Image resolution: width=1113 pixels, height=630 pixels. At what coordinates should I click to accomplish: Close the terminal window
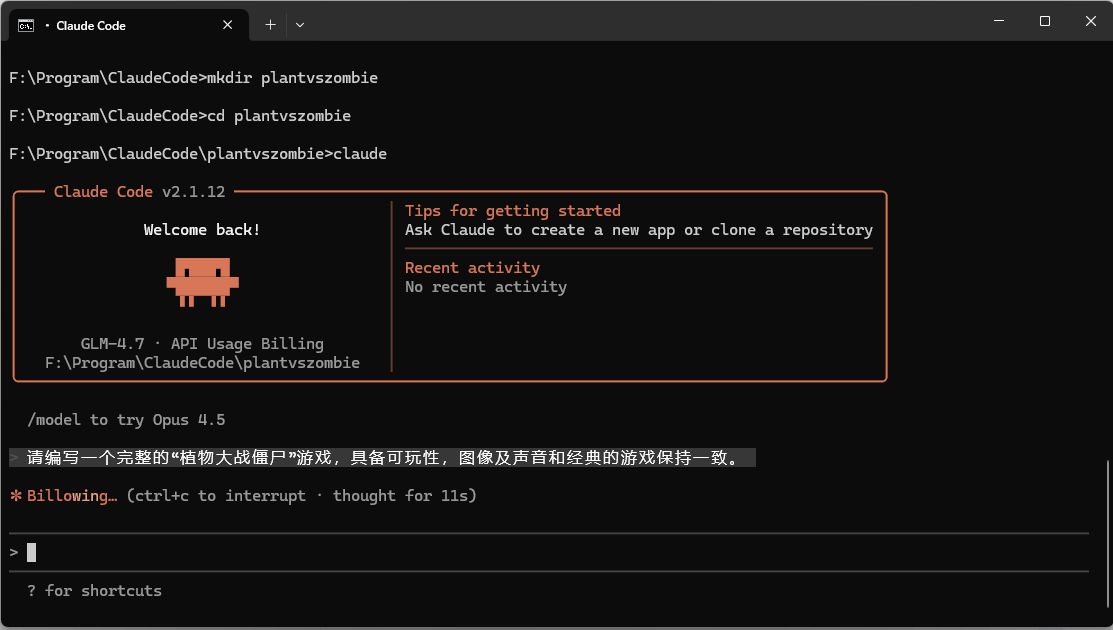click(1090, 21)
